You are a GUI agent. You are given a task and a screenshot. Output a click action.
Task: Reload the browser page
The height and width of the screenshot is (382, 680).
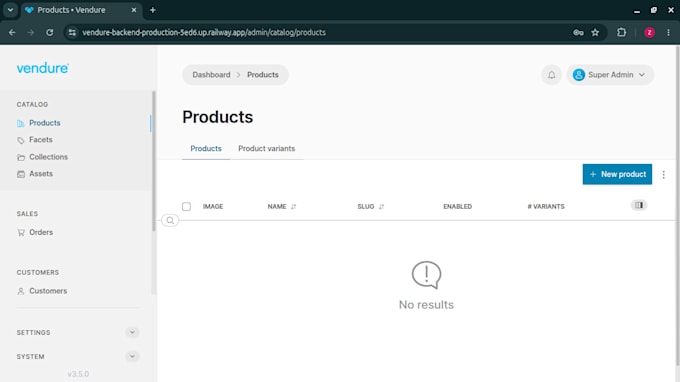[49, 33]
